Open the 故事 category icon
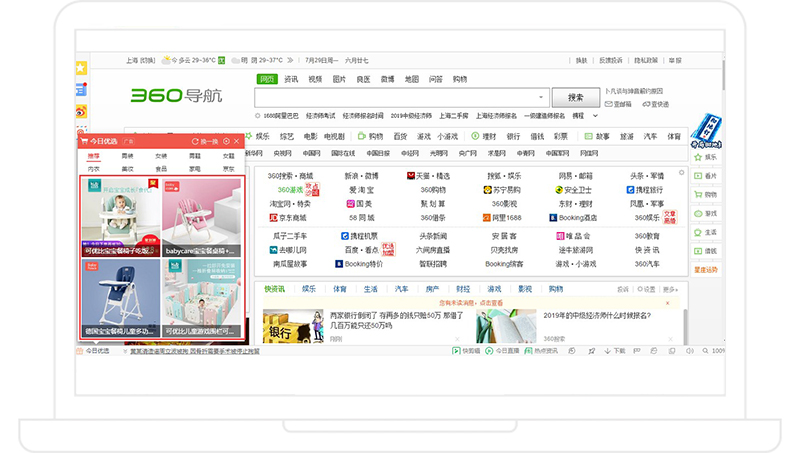The image size is (800, 453). pos(596,136)
